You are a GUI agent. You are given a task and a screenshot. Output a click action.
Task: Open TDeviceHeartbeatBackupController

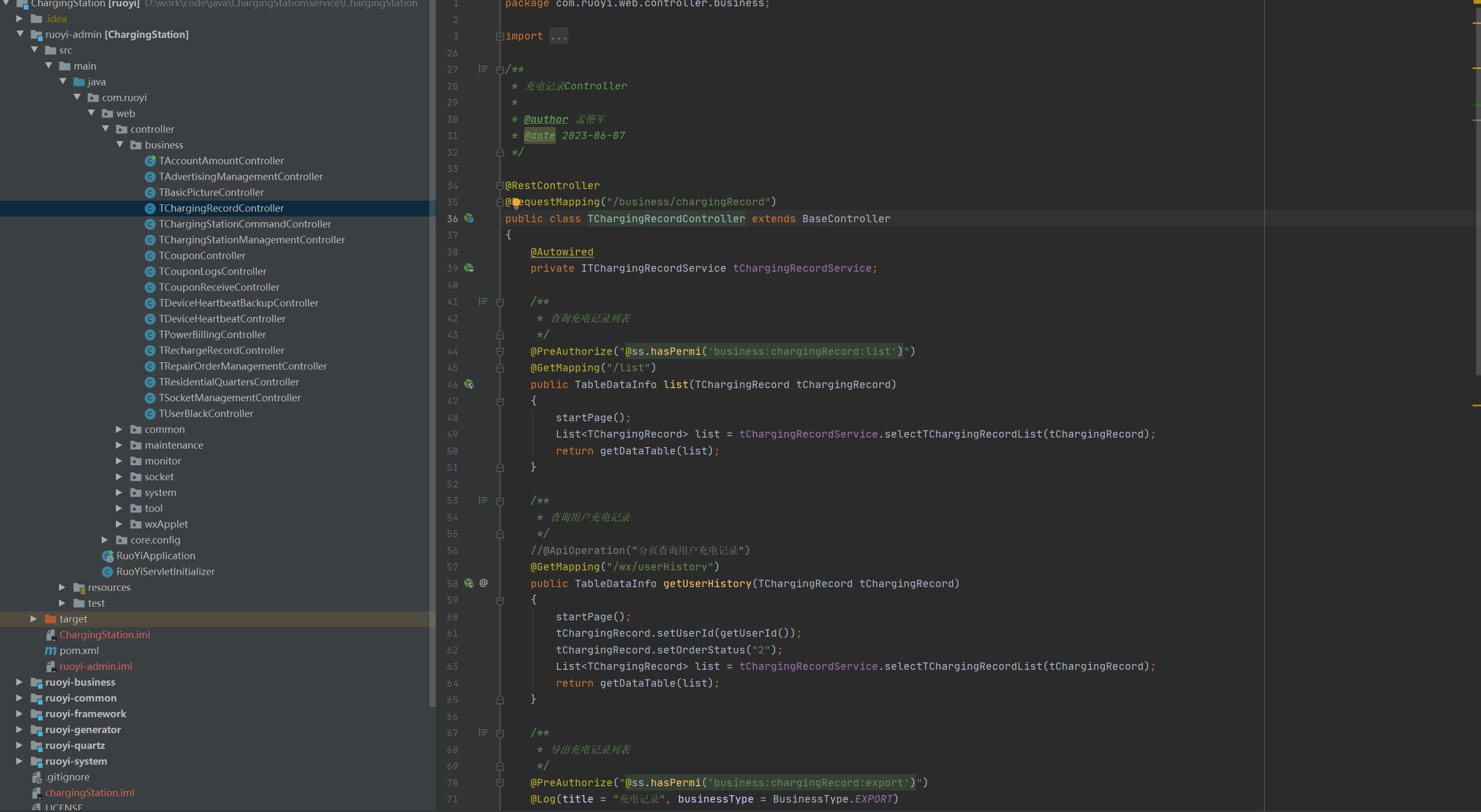239,303
